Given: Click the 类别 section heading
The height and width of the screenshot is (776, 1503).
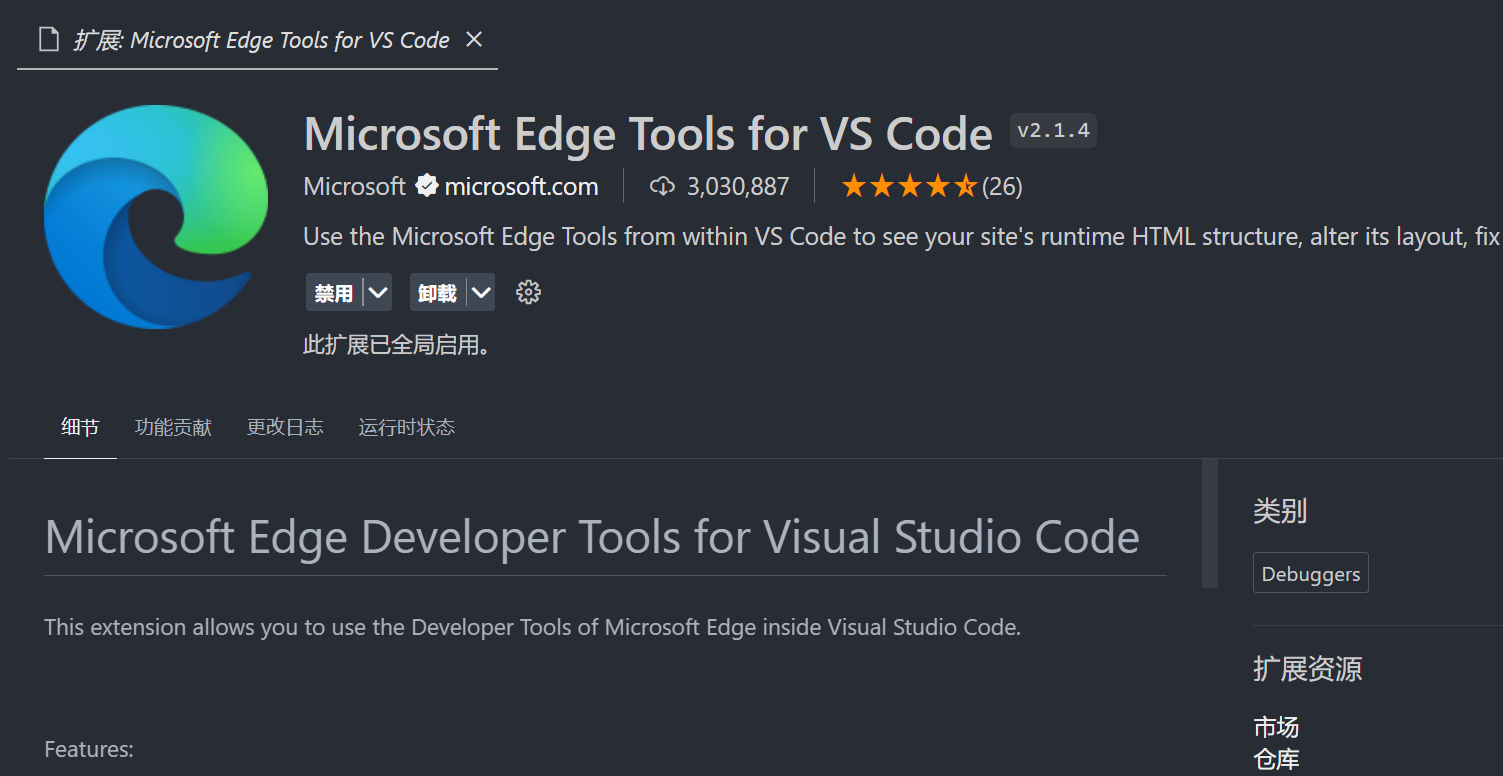Looking at the screenshot, I should [1280, 511].
